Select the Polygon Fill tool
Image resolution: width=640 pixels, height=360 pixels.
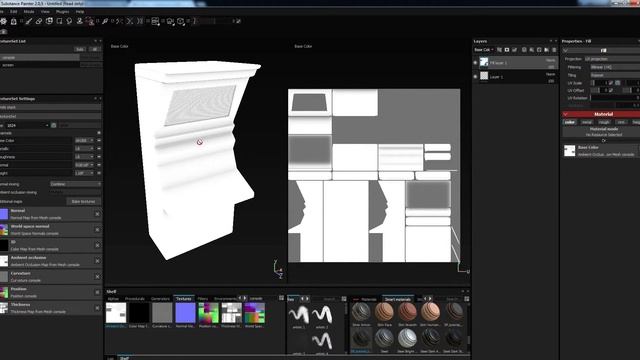[x=60, y=21]
